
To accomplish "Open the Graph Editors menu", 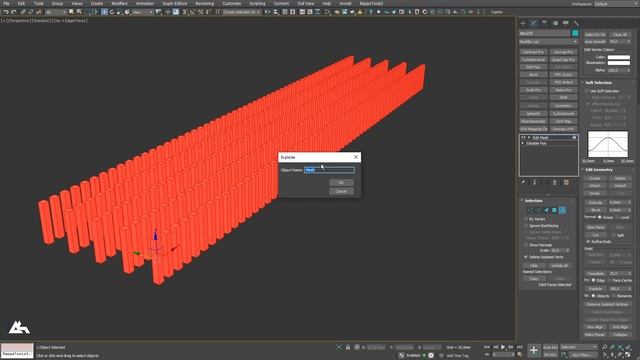I will [175, 4].
